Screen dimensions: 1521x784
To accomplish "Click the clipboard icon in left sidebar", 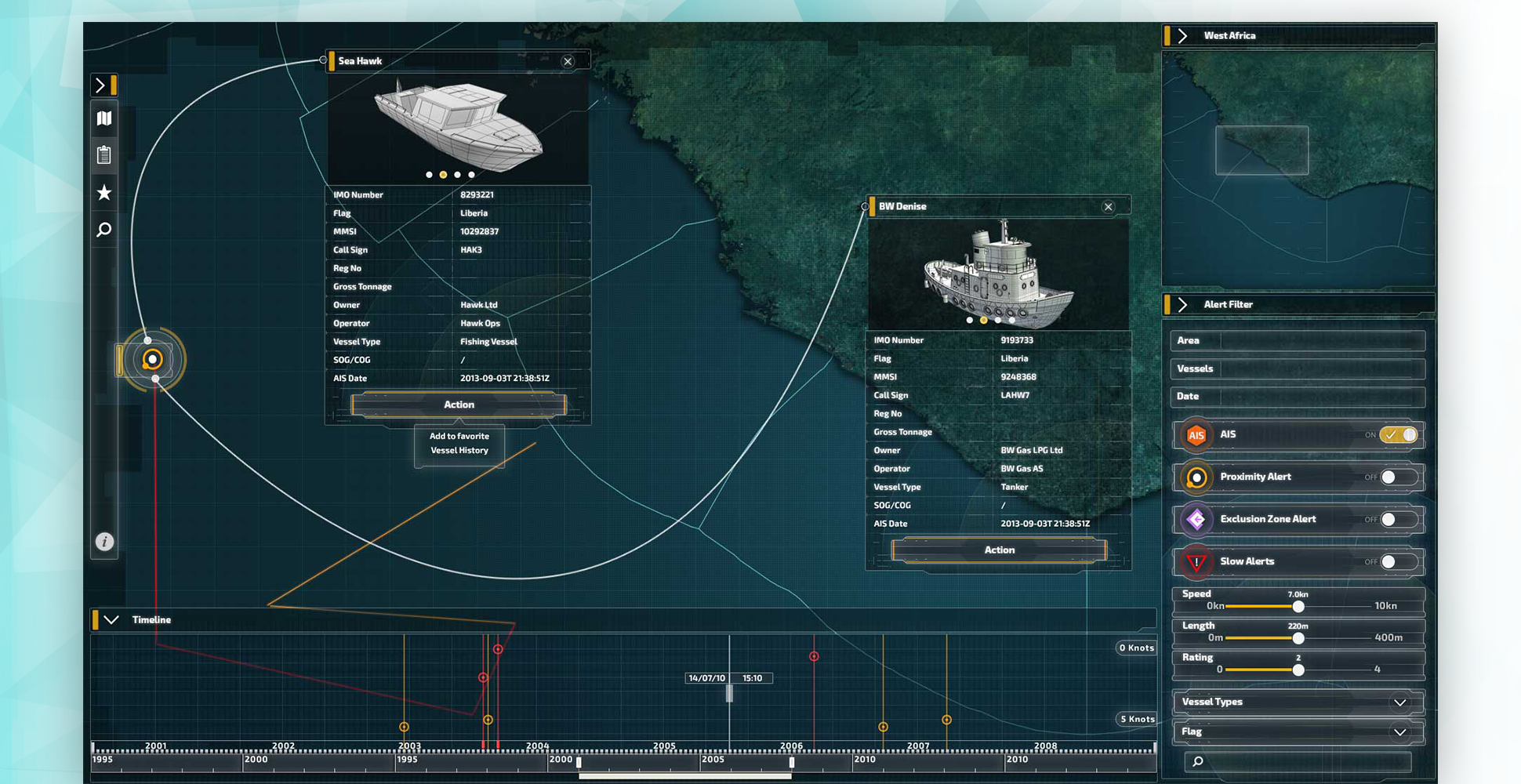I will tap(104, 155).
